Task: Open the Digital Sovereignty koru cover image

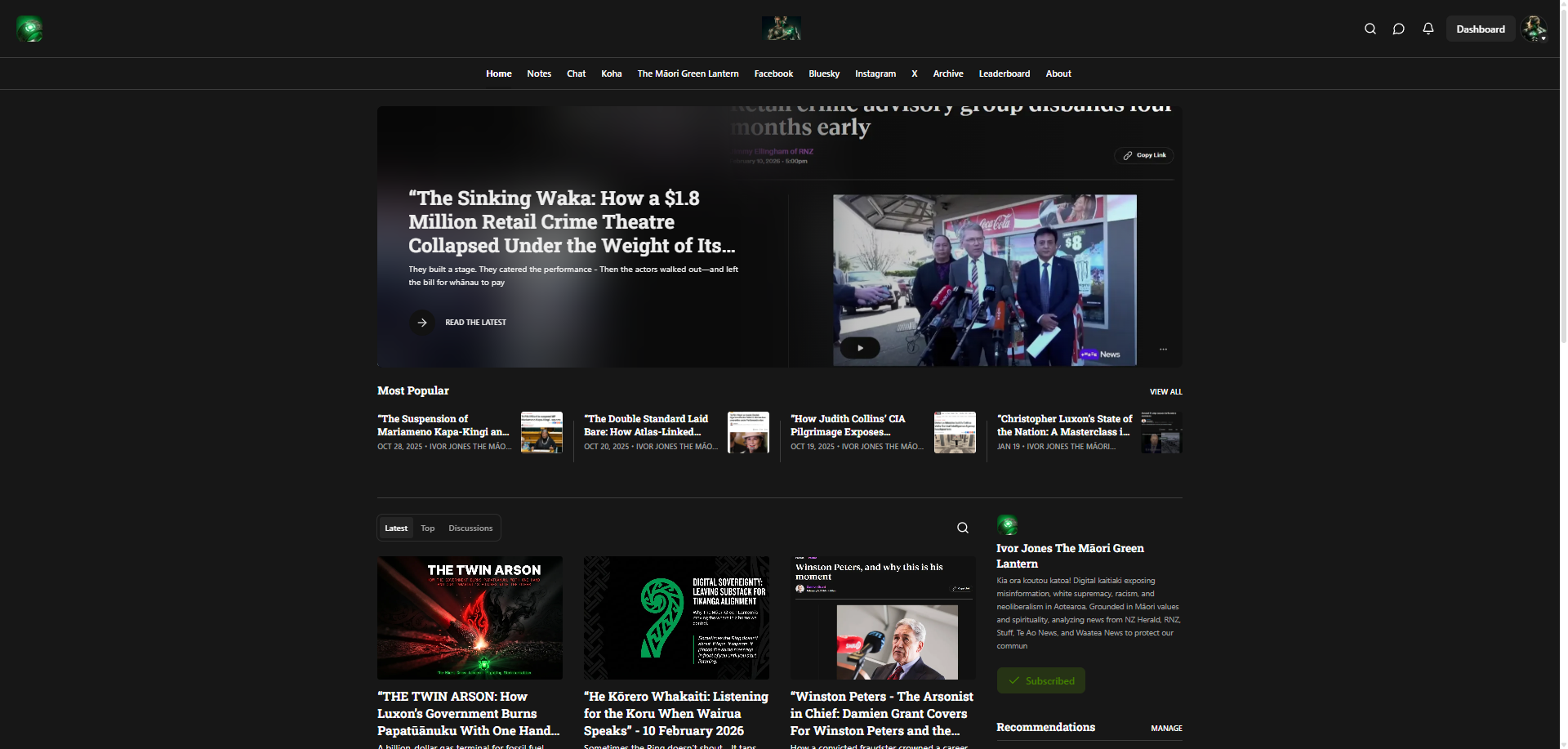Action: pyautogui.click(x=676, y=617)
